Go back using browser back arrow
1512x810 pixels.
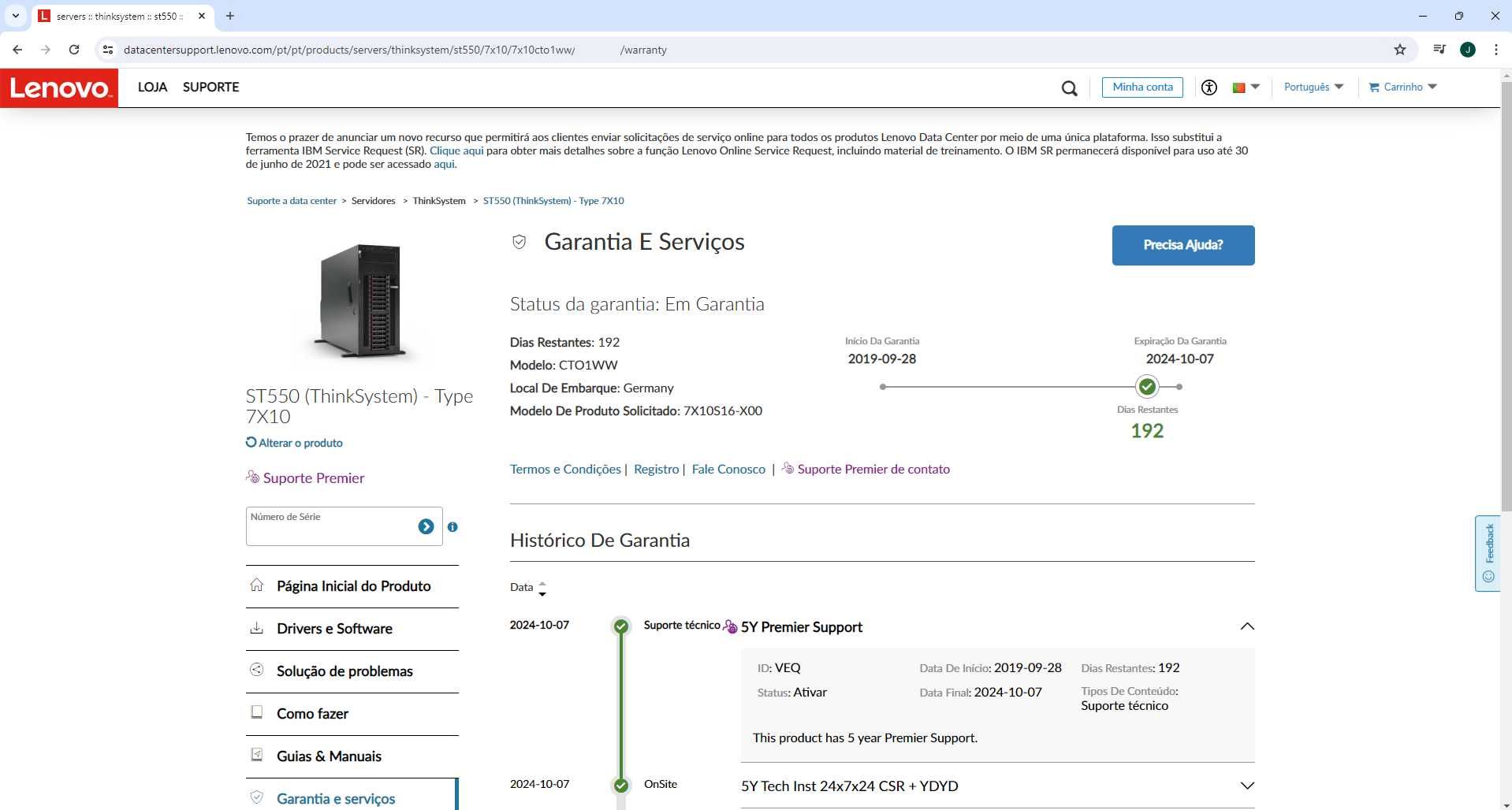tap(17, 50)
